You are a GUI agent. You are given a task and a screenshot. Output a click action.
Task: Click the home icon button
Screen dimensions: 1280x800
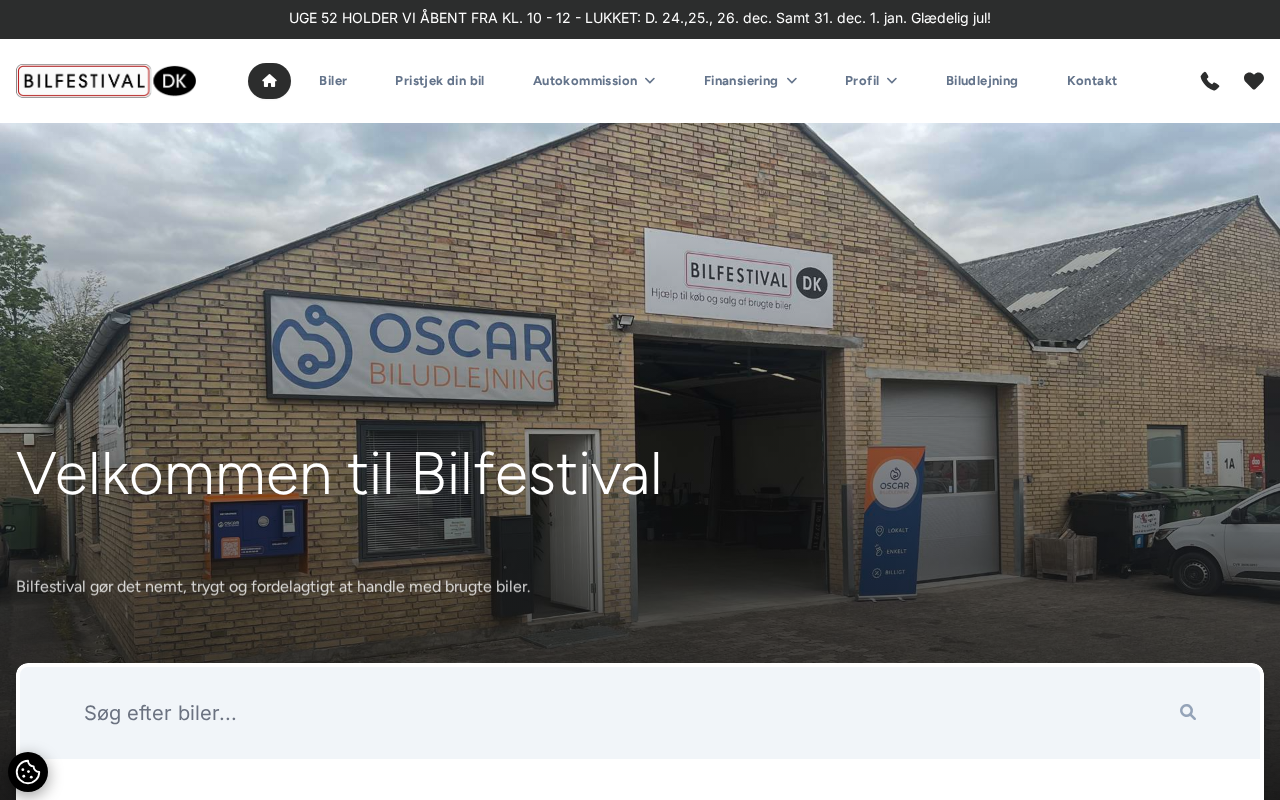coord(269,81)
